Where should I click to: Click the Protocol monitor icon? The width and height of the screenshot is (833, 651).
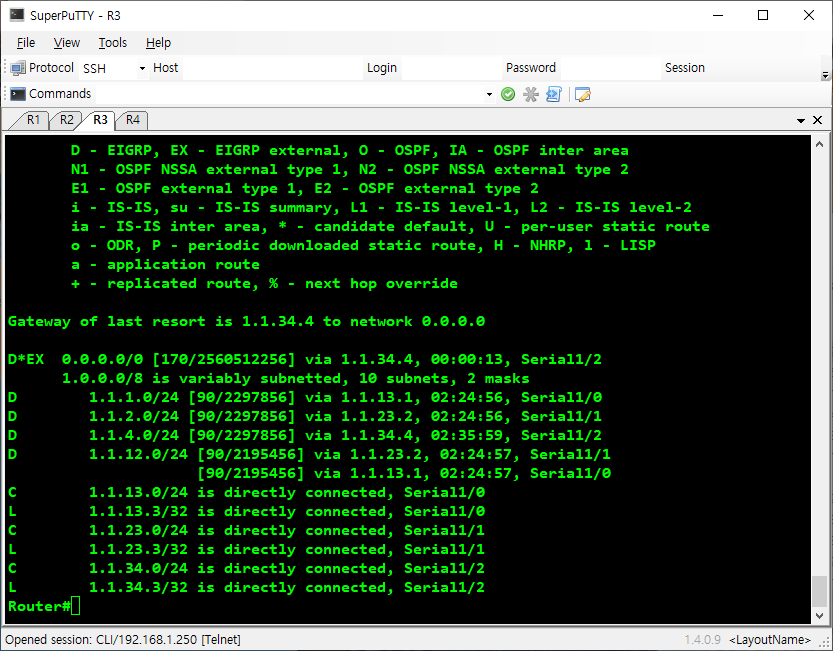pos(18,68)
